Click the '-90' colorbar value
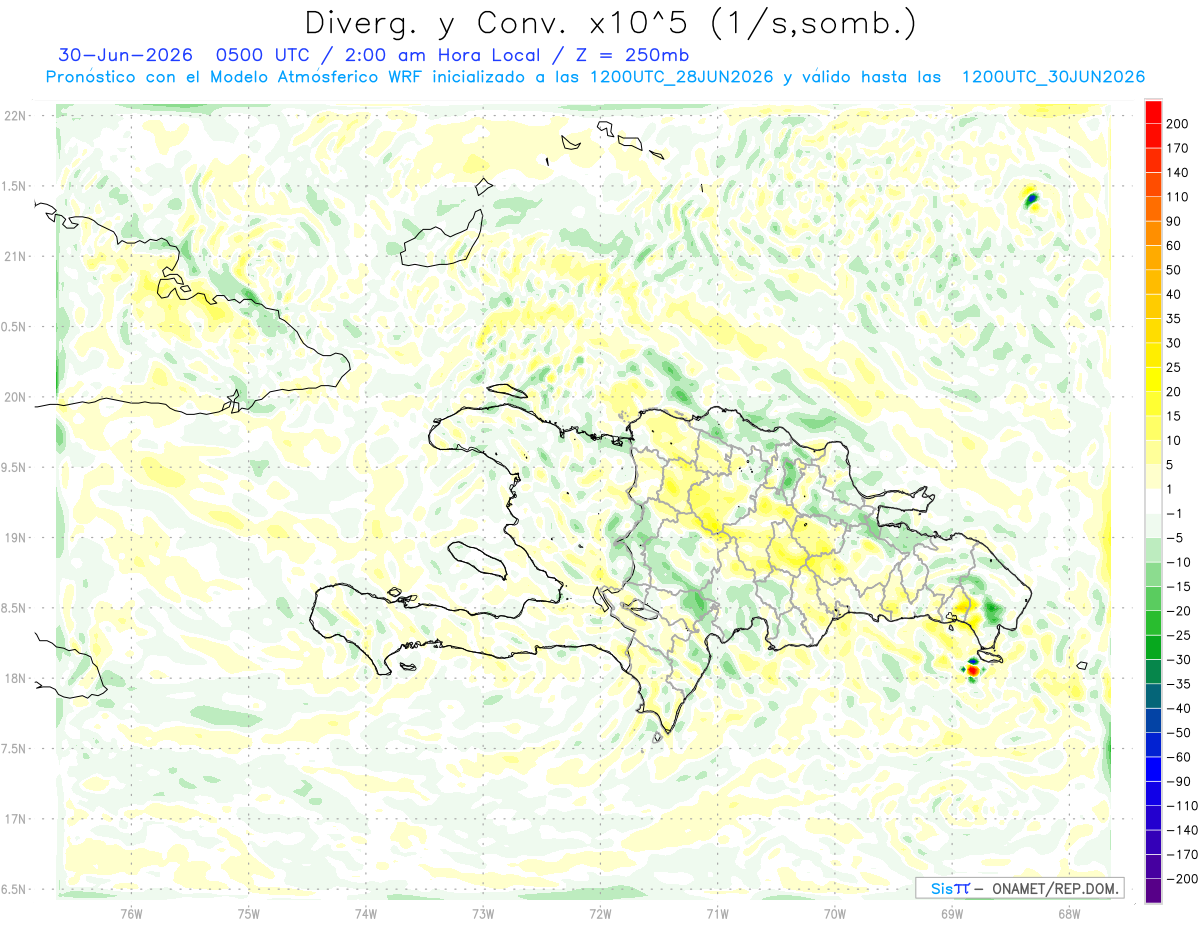Screen dimensions: 1200x927 click(x=1180, y=781)
